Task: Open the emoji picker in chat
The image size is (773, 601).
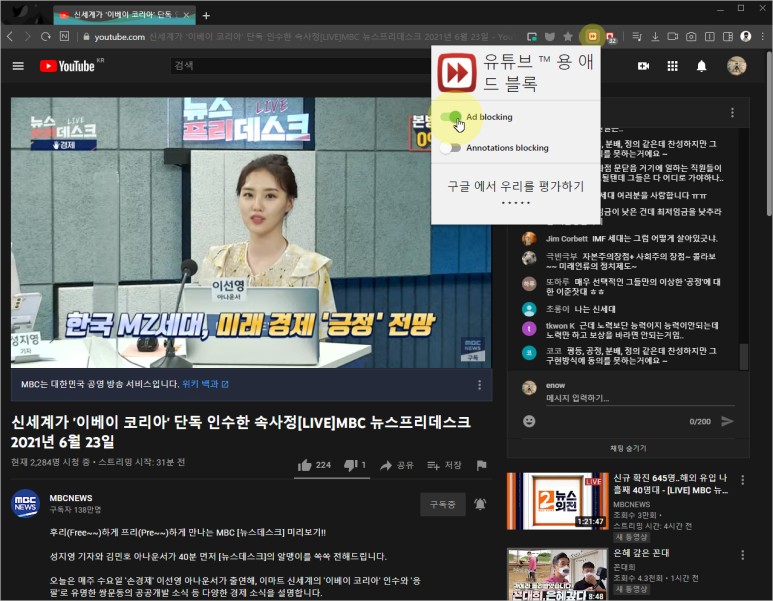Action: coord(529,421)
